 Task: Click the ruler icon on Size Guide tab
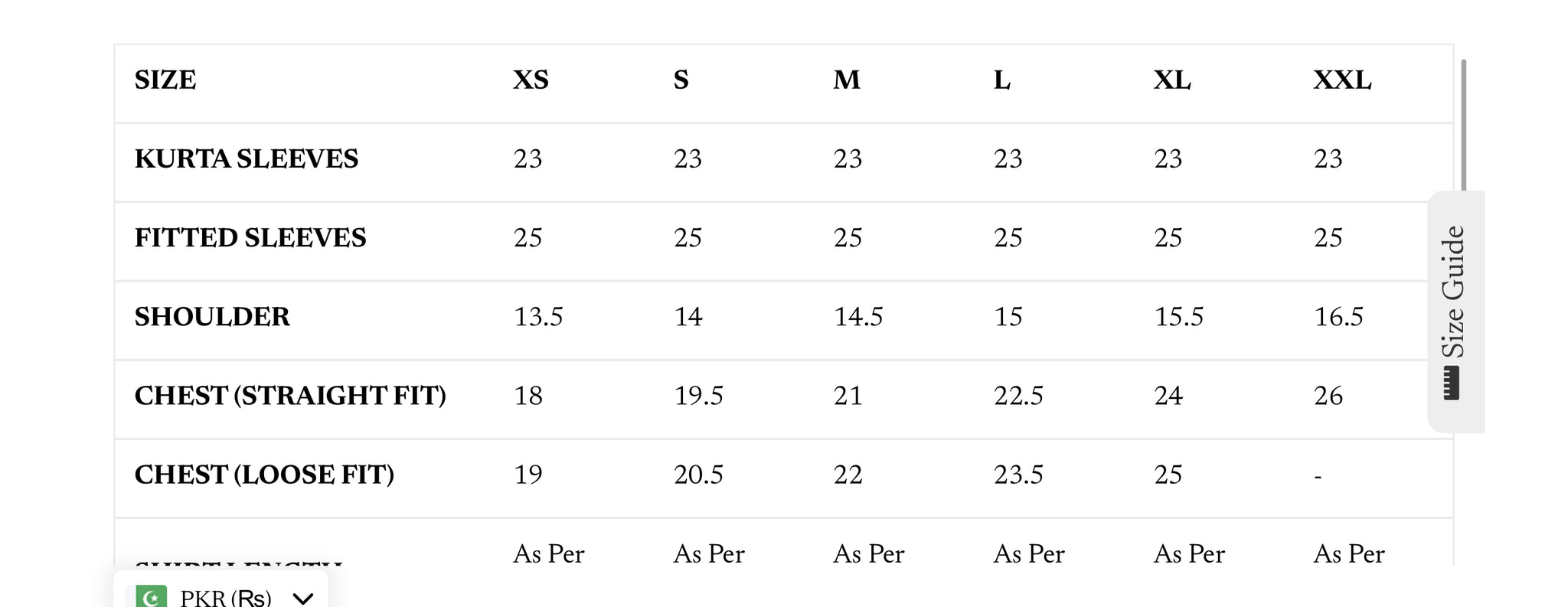[1452, 383]
